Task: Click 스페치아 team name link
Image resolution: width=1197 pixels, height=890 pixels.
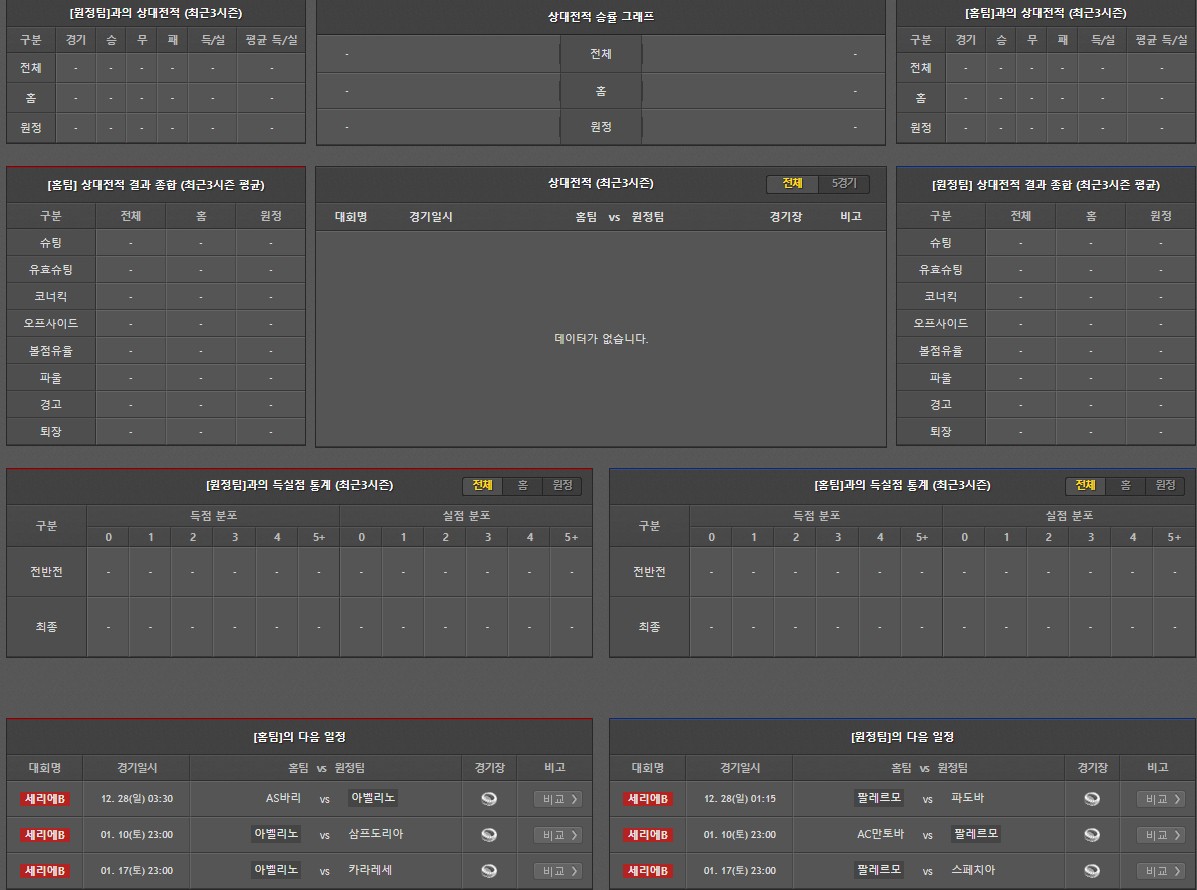Action: (973, 870)
